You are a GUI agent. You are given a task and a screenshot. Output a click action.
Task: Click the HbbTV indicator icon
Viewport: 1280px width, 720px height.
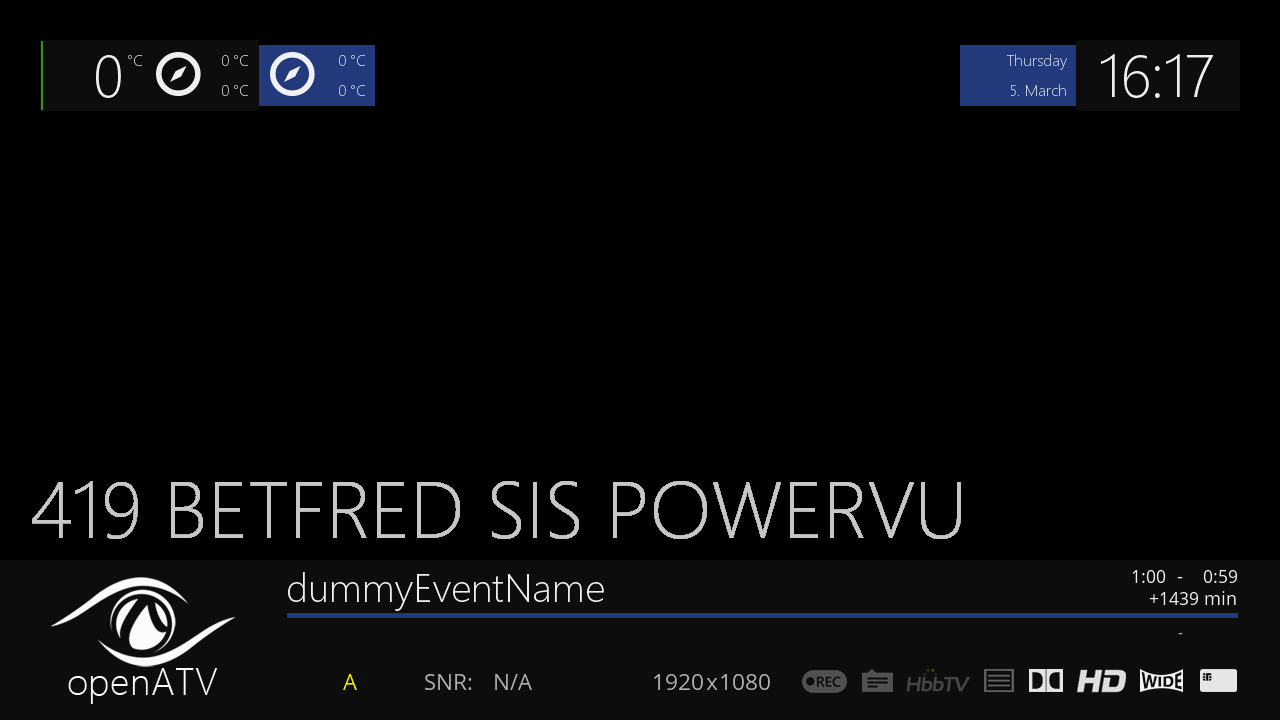tap(937, 681)
